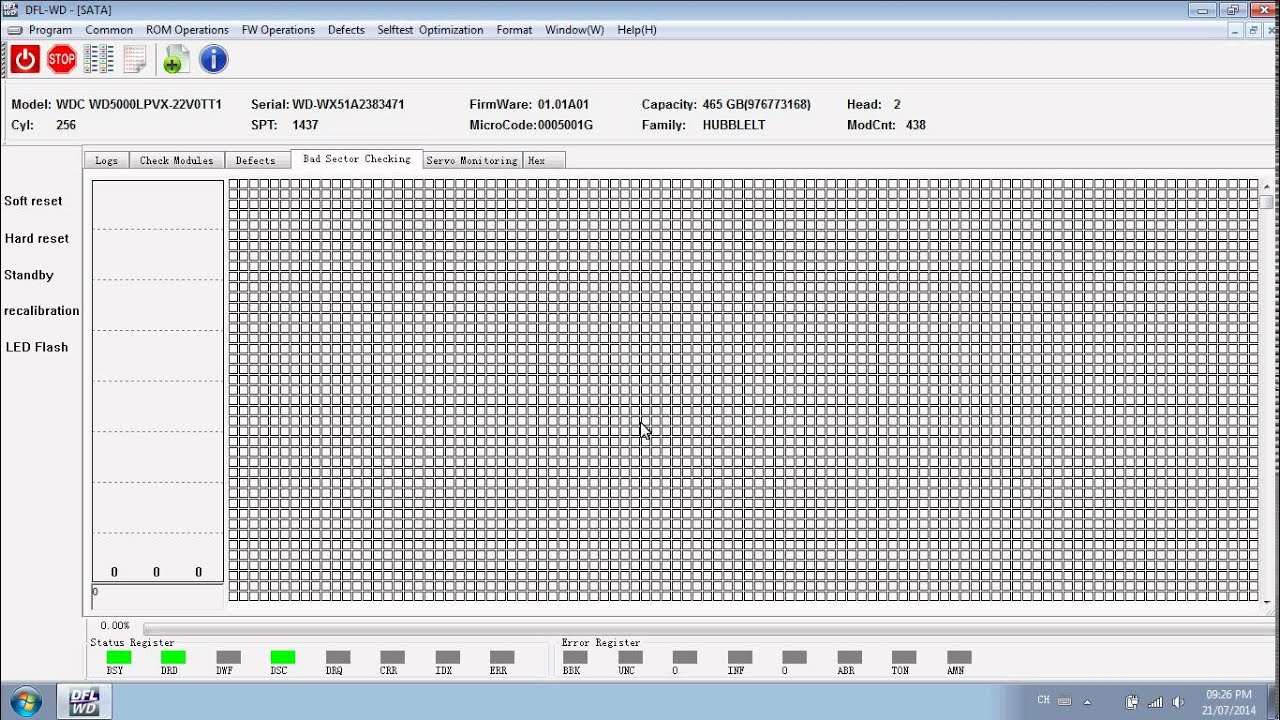The height and width of the screenshot is (720, 1280).
Task: Click the sector map scroll up arrow
Action: (1267, 187)
